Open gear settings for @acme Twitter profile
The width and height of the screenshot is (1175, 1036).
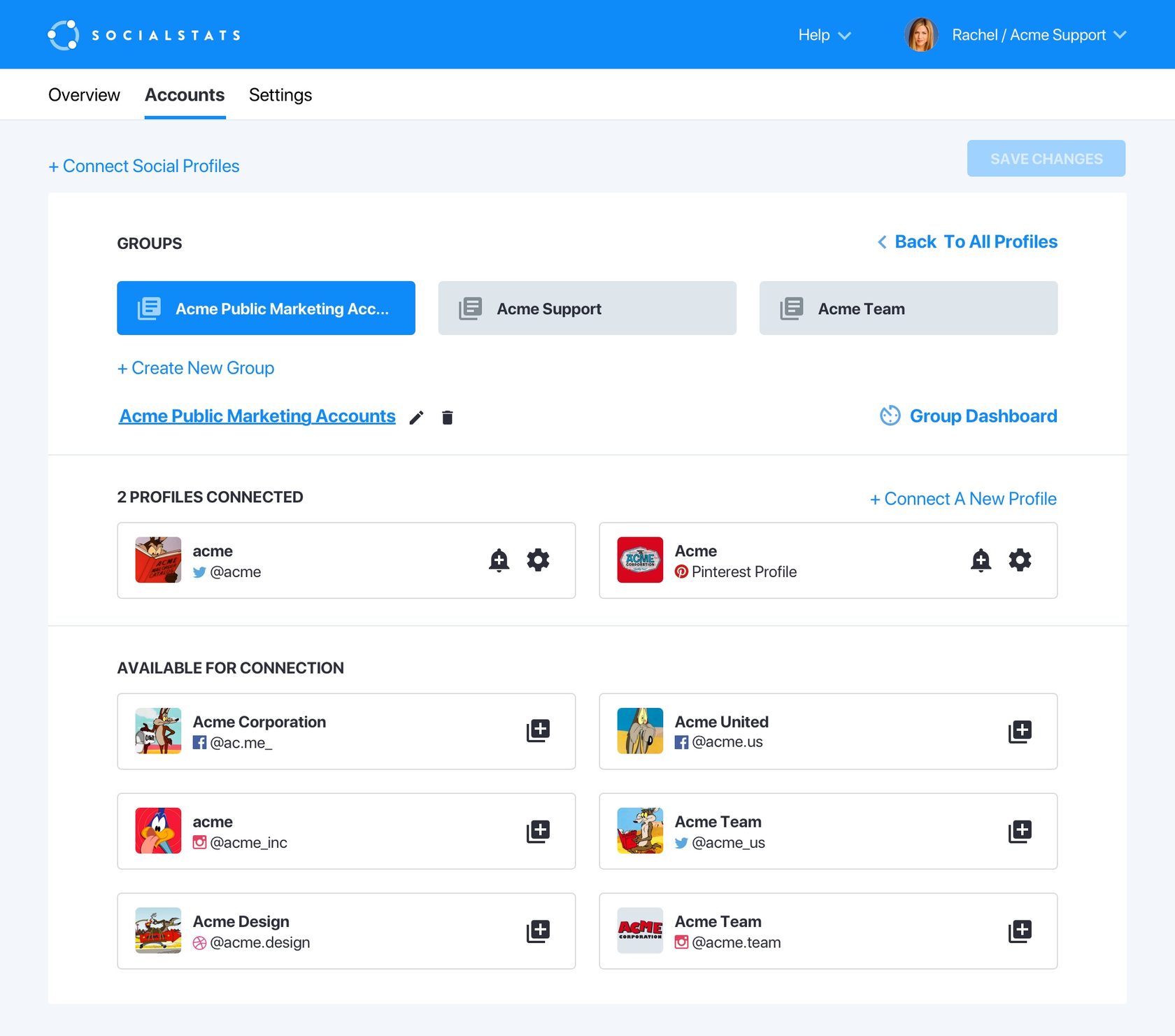538,560
